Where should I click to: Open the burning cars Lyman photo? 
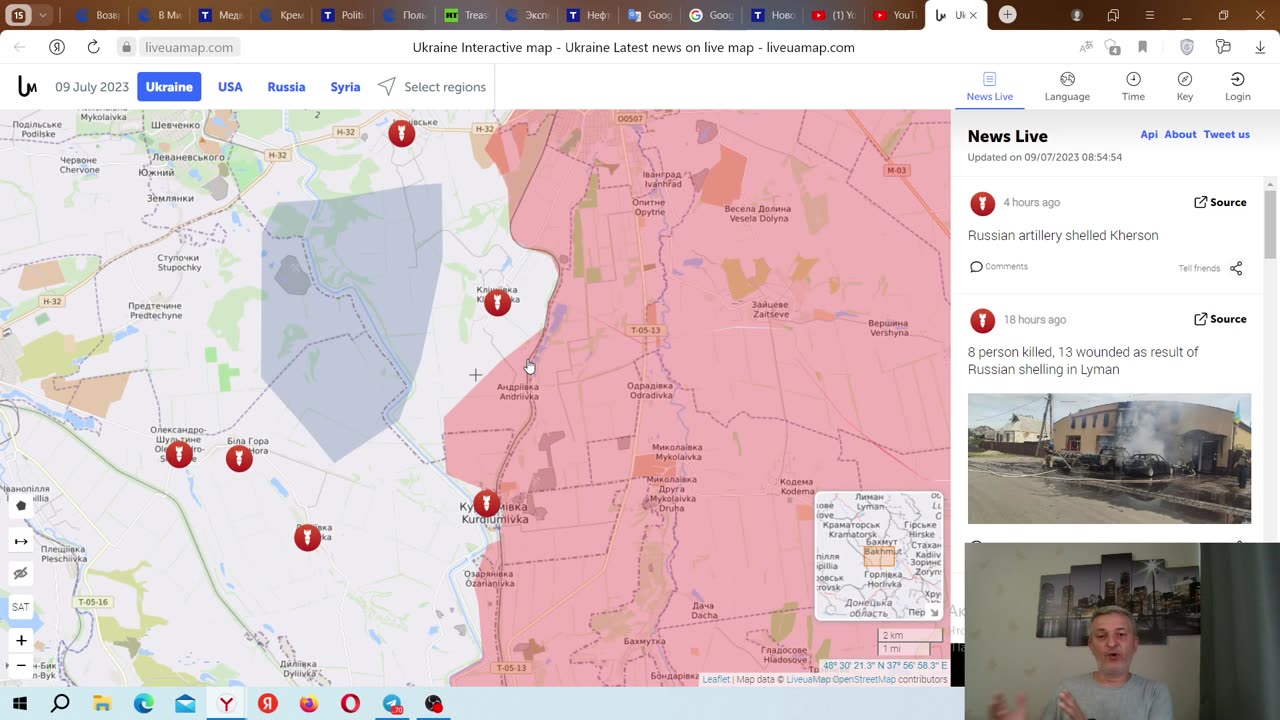pyautogui.click(x=1109, y=458)
